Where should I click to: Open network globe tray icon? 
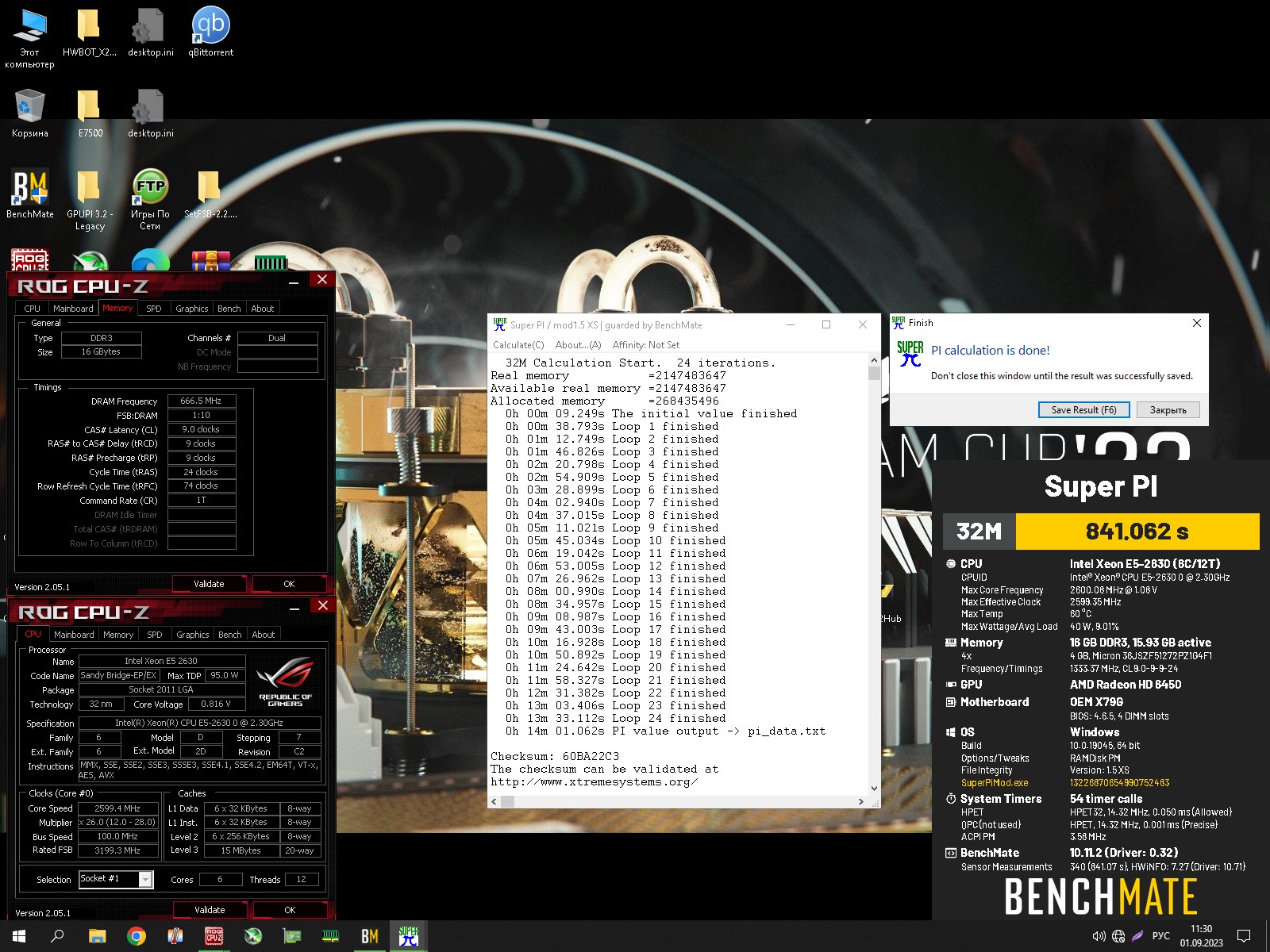[1118, 936]
